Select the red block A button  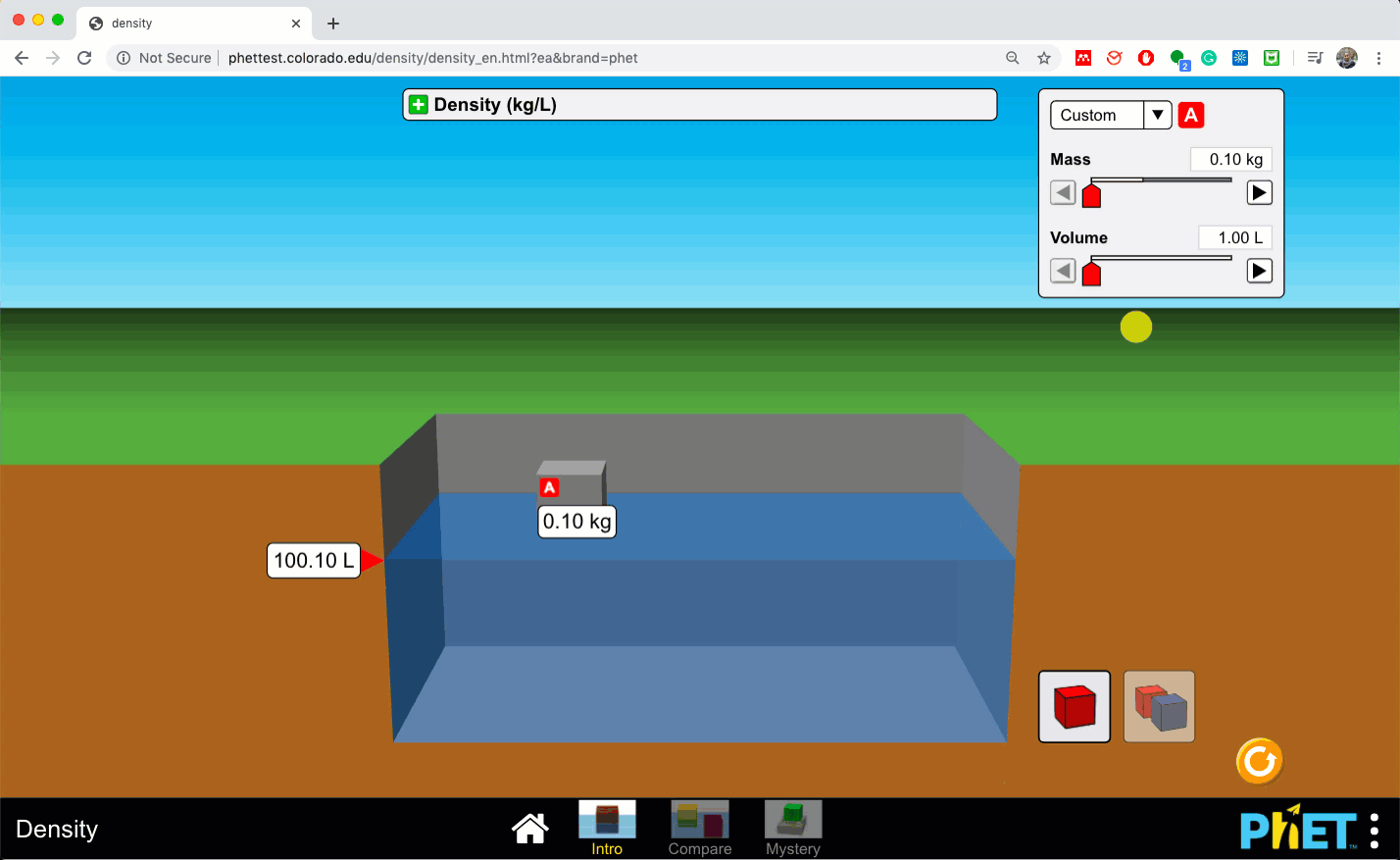(x=1191, y=115)
